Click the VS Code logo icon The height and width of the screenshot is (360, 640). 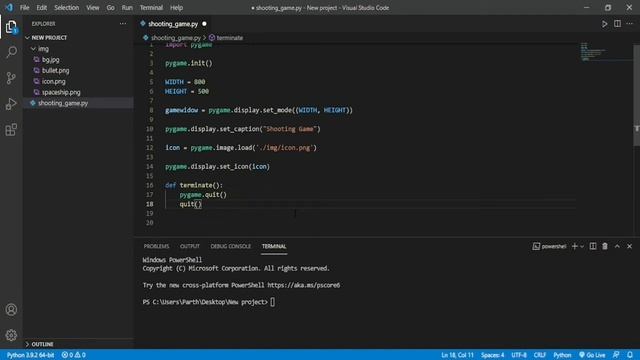9,7
